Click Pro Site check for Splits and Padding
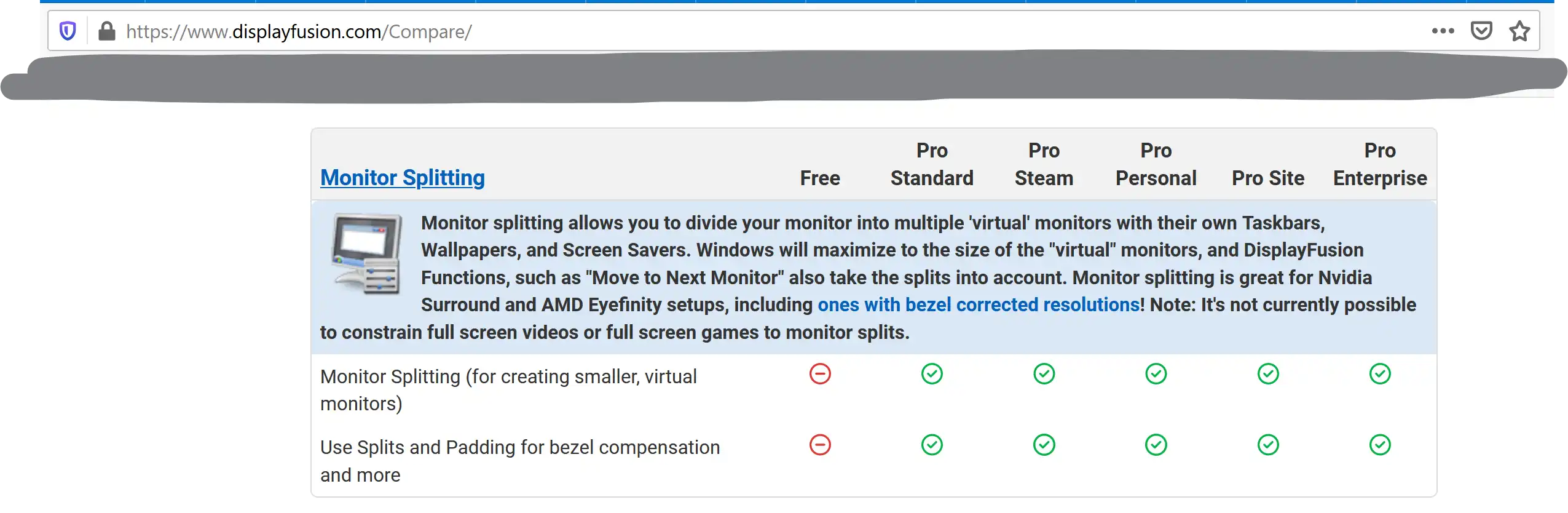Image resolution: width=1568 pixels, height=513 pixels. (x=1267, y=445)
